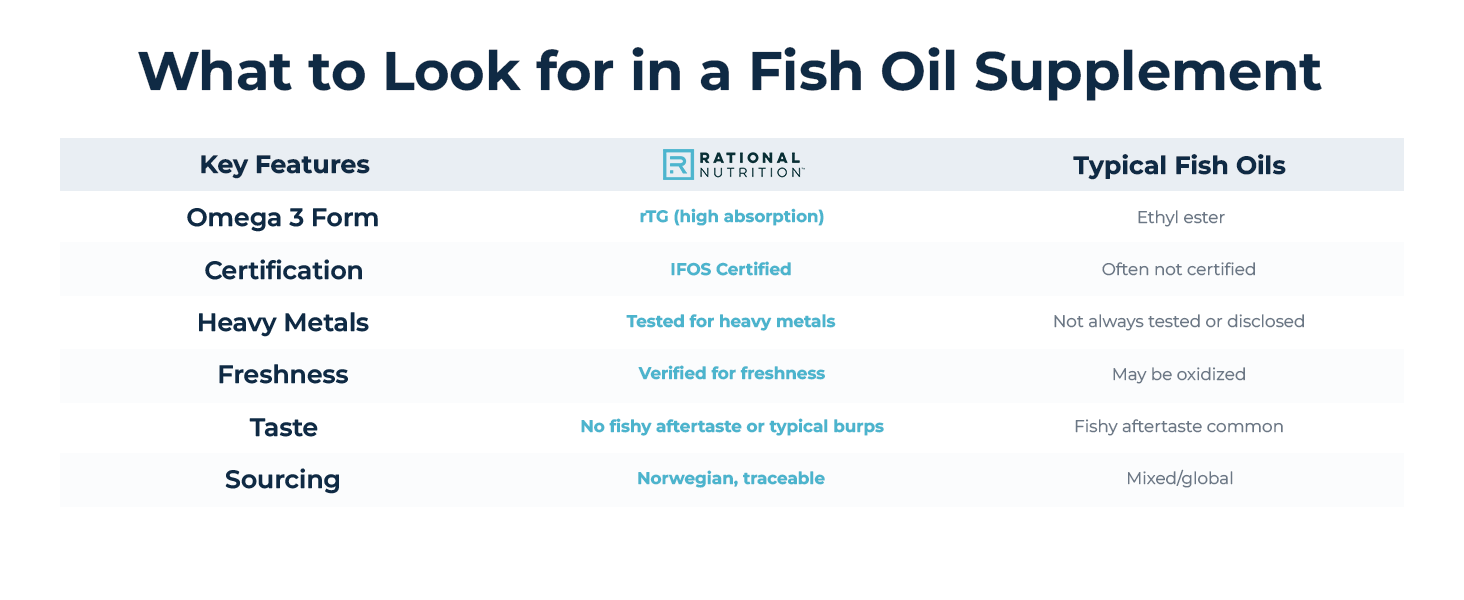
Task: Click the May be oxidized cell
Action: coord(1178,374)
